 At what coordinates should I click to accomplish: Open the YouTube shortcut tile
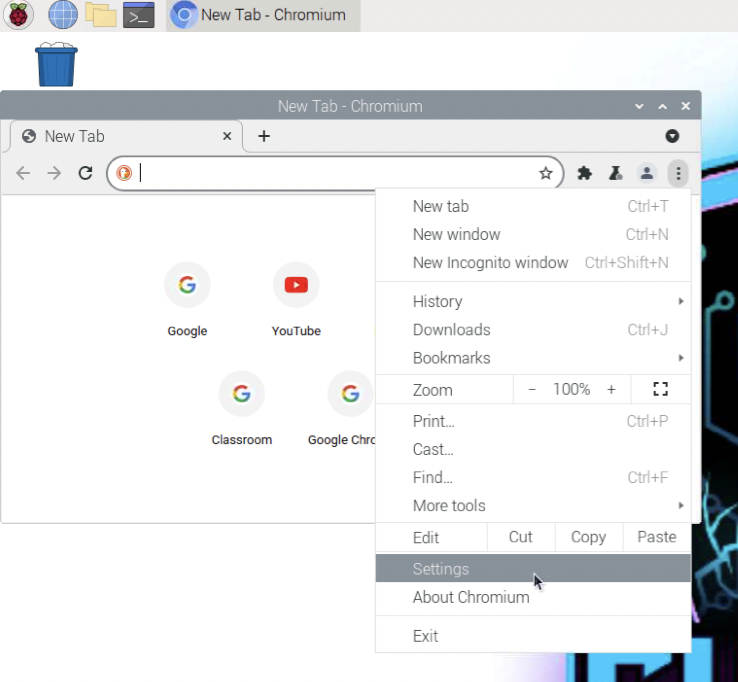click(x=296, y=299)
